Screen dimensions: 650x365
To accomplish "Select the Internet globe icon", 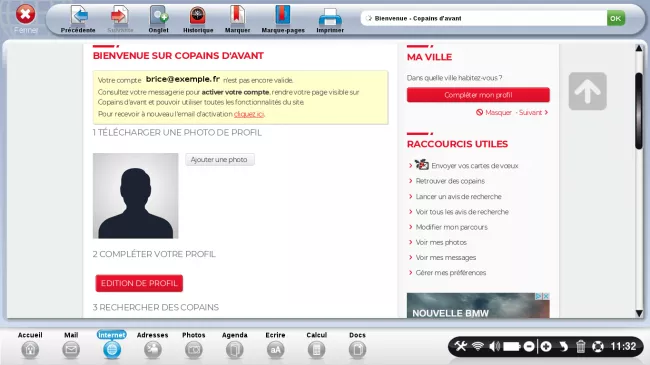I will 112,350.
